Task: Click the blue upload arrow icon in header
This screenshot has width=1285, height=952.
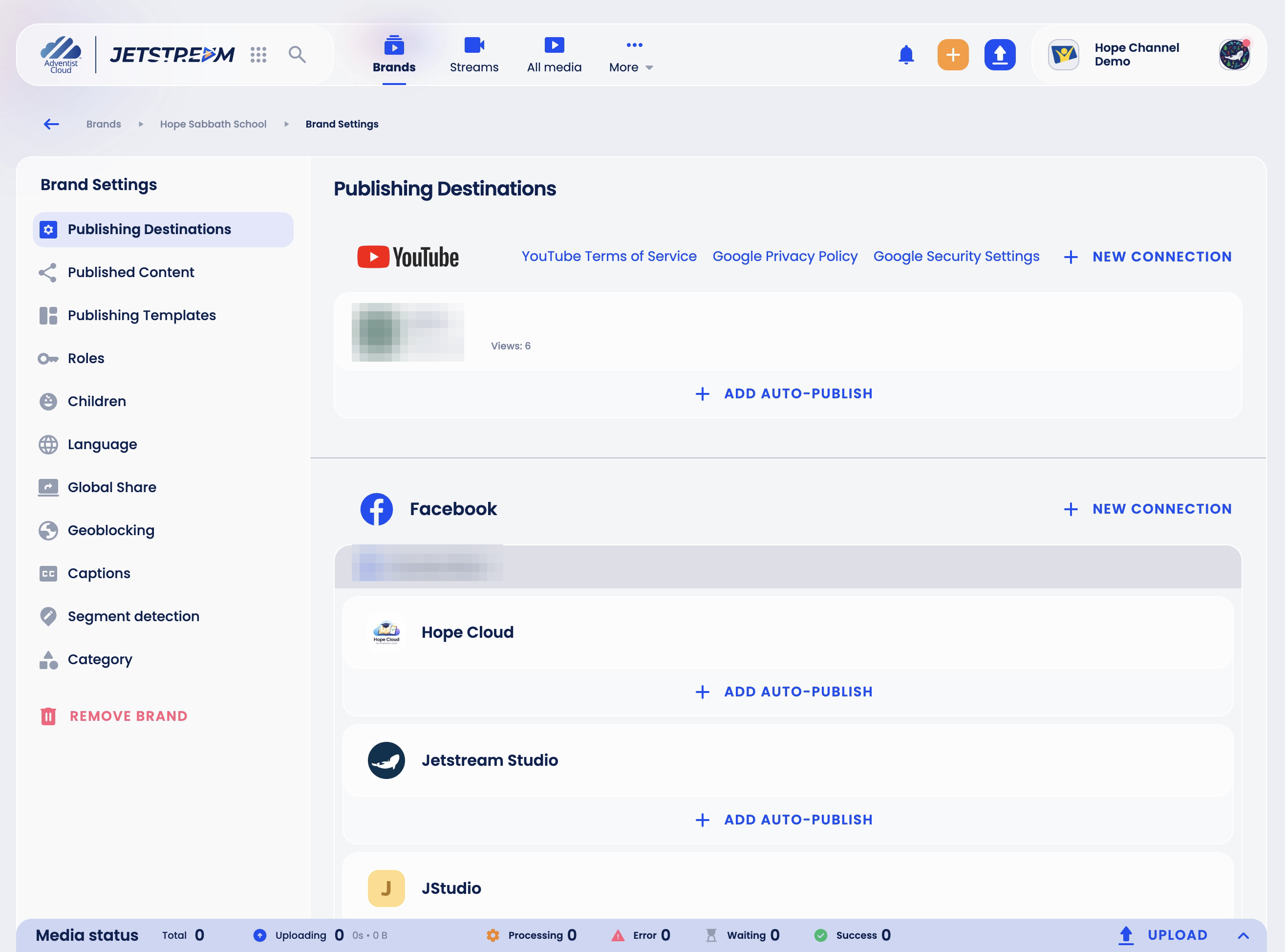Action: [1000, 55]
